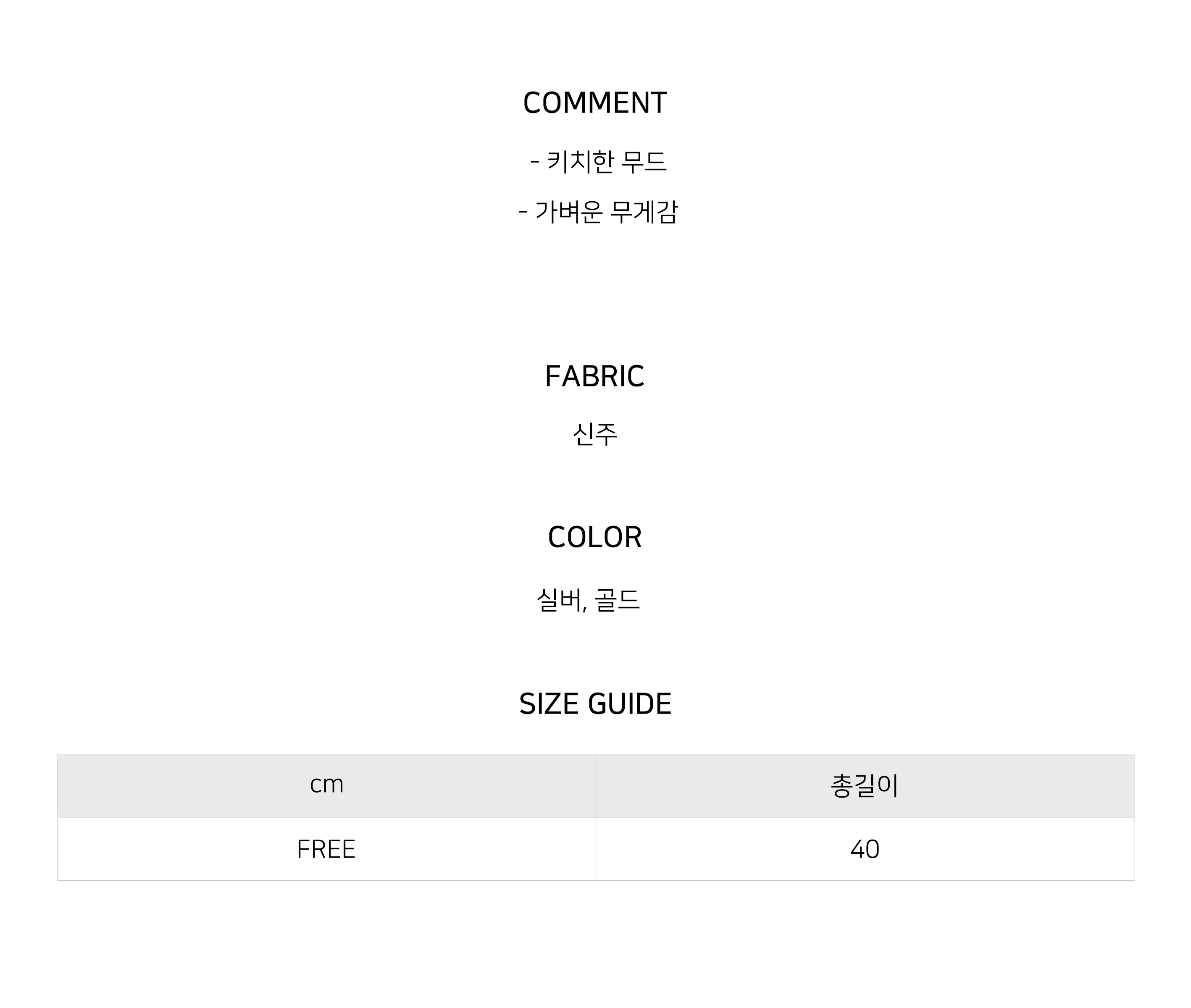Image resolution: width=1191 pixels, height=1008 pixels.
Task: Click the word '골드' under COLOR
Action: [x=617, y=600]
